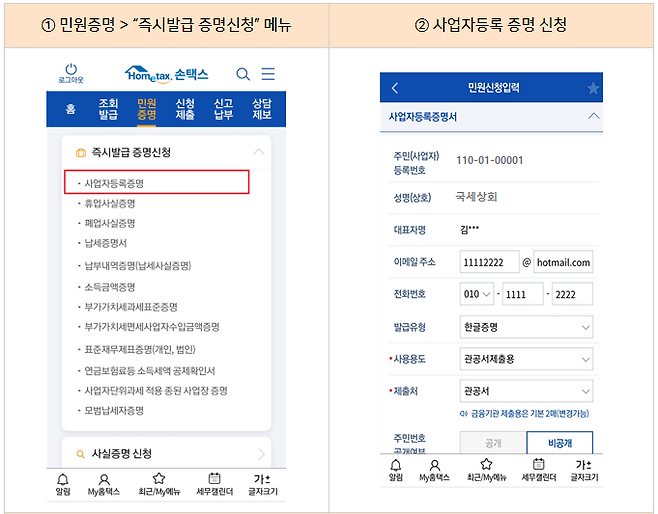
Task: Collapse the 즉시발급 증명신청 section
Action: click(x=259, y=152)
